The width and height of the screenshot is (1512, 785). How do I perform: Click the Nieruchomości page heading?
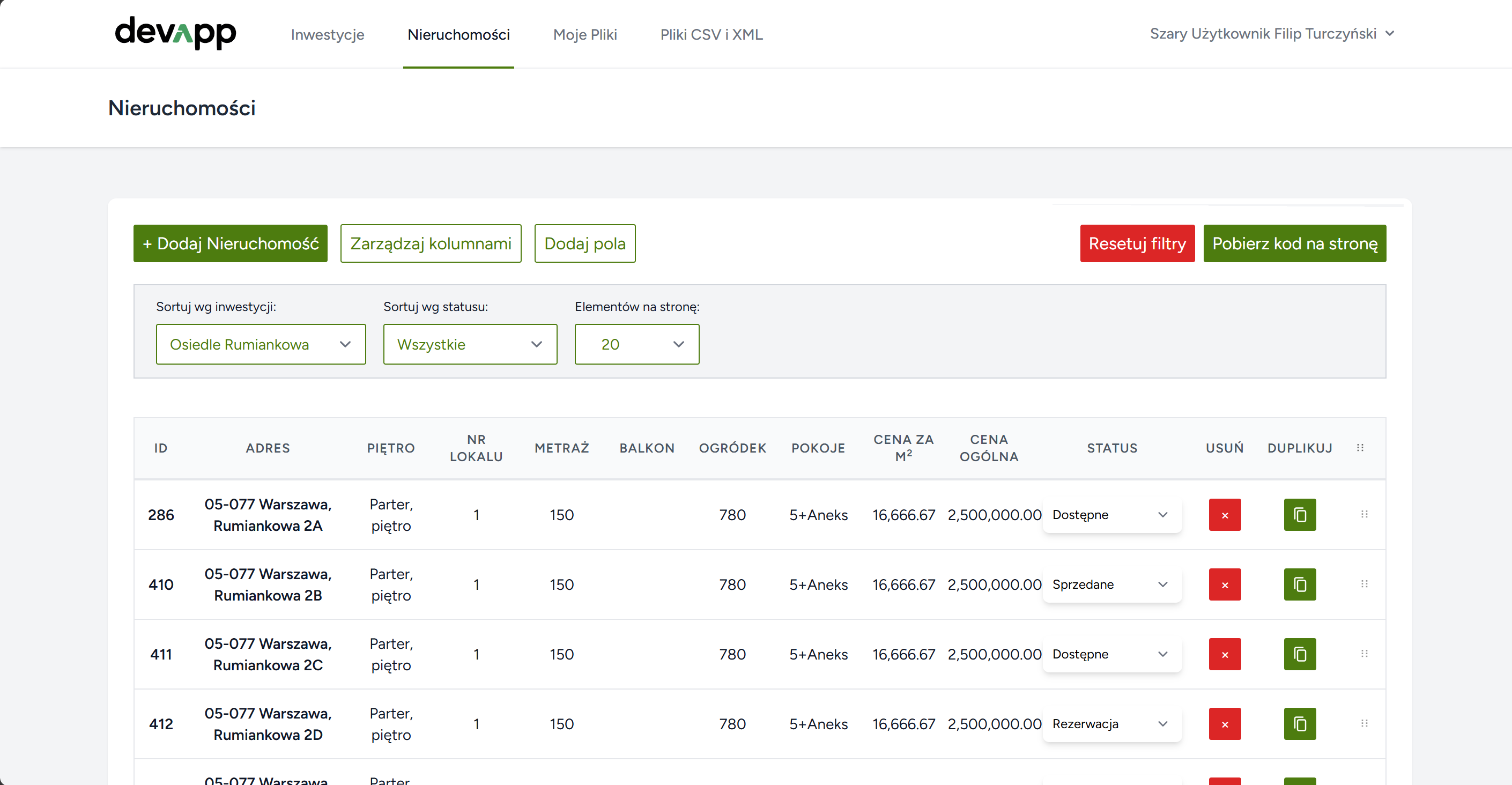pos(182,108)
